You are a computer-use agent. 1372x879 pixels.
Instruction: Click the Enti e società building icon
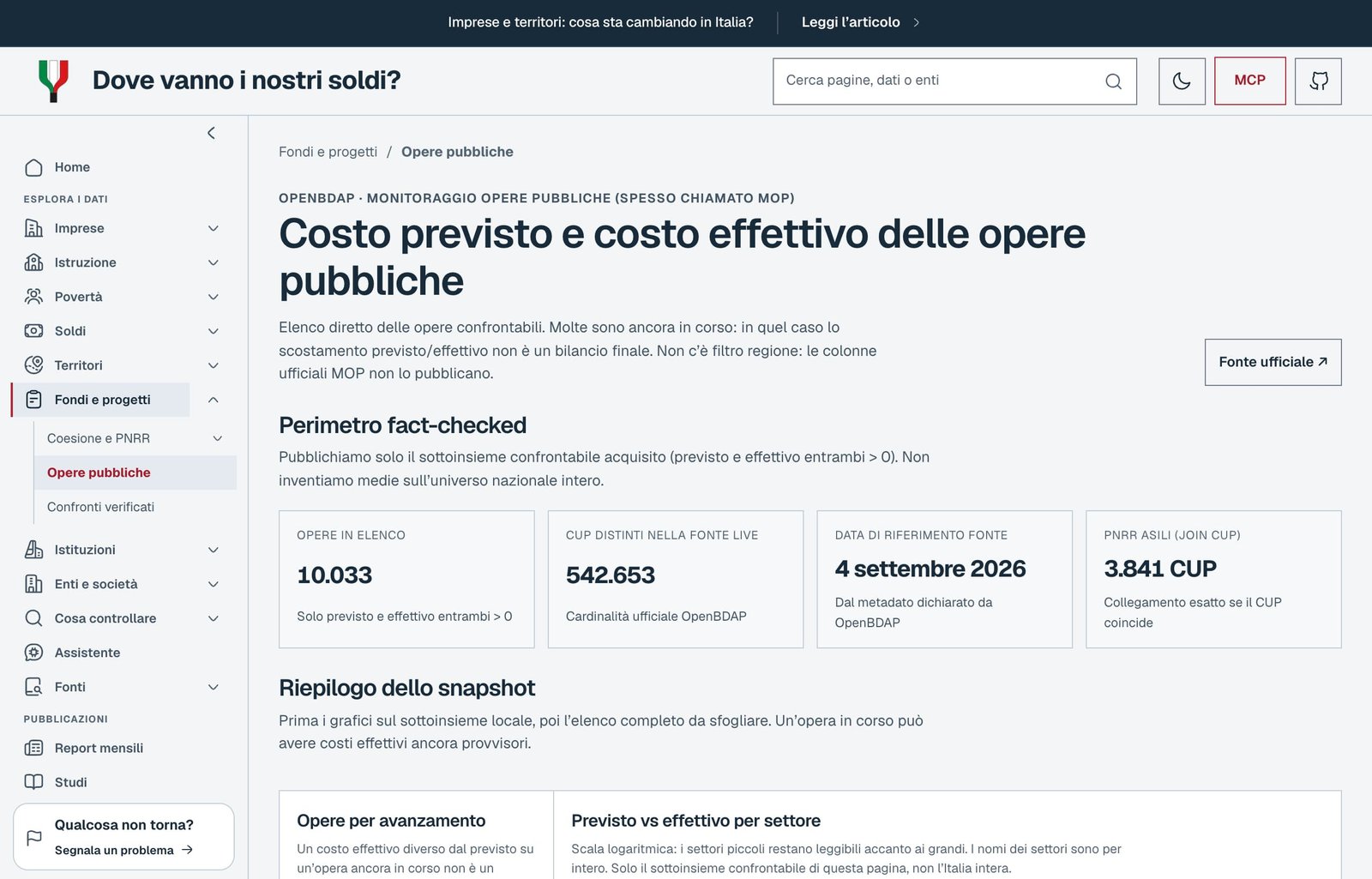click(33, 584)
